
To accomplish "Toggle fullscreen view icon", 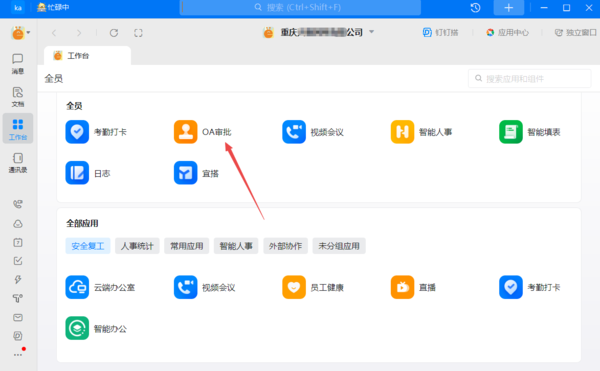I will point(138,33).
